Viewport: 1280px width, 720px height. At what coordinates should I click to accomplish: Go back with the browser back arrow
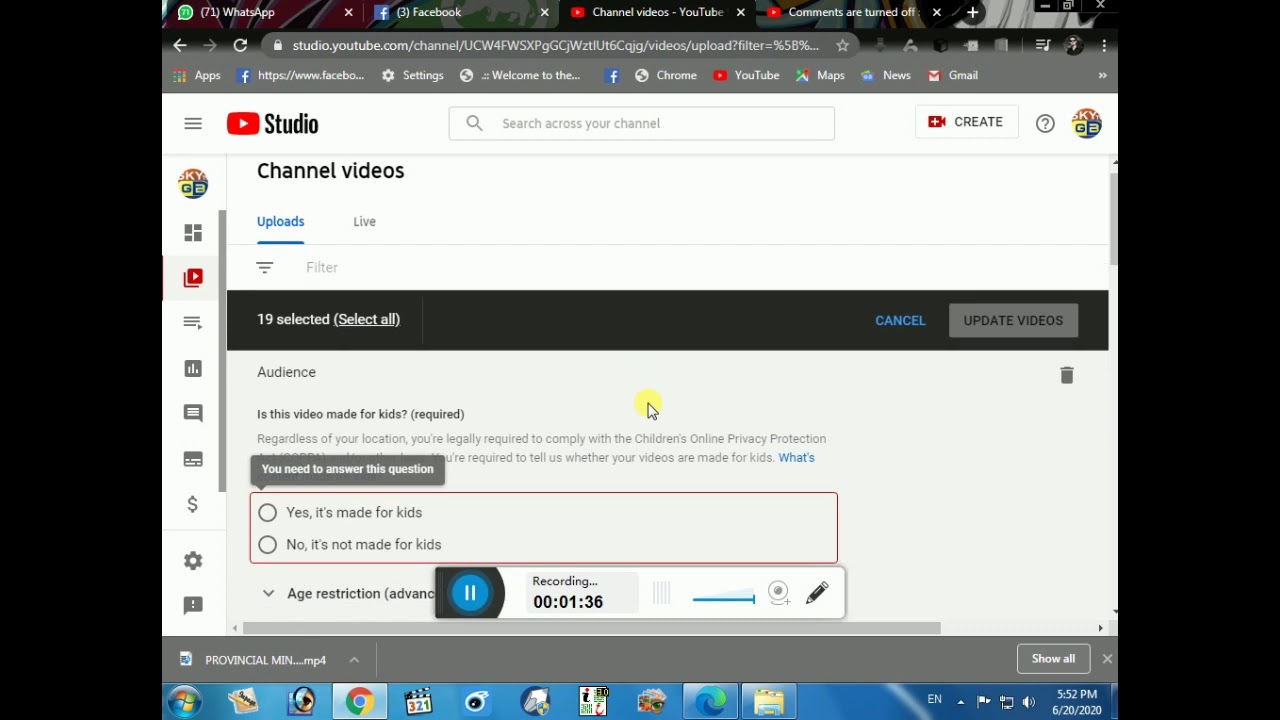pos(179,45)
